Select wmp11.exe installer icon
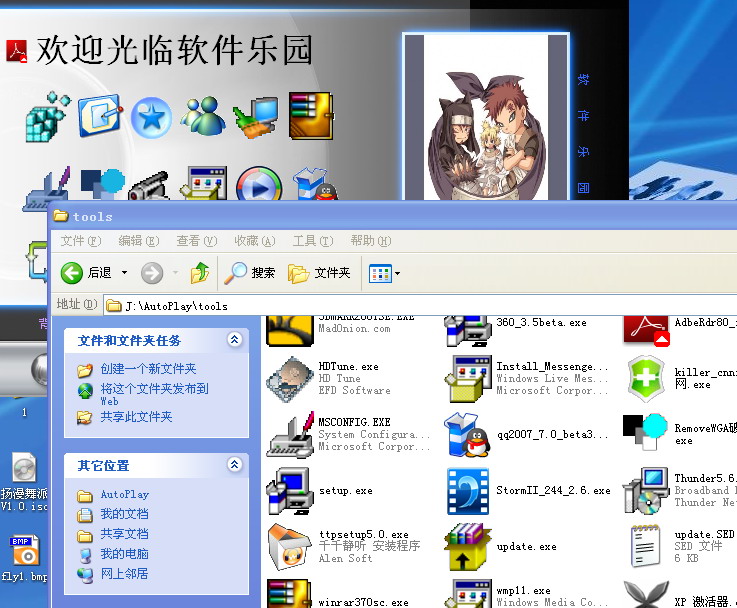 pyautogui.click(x=468, y=593)
